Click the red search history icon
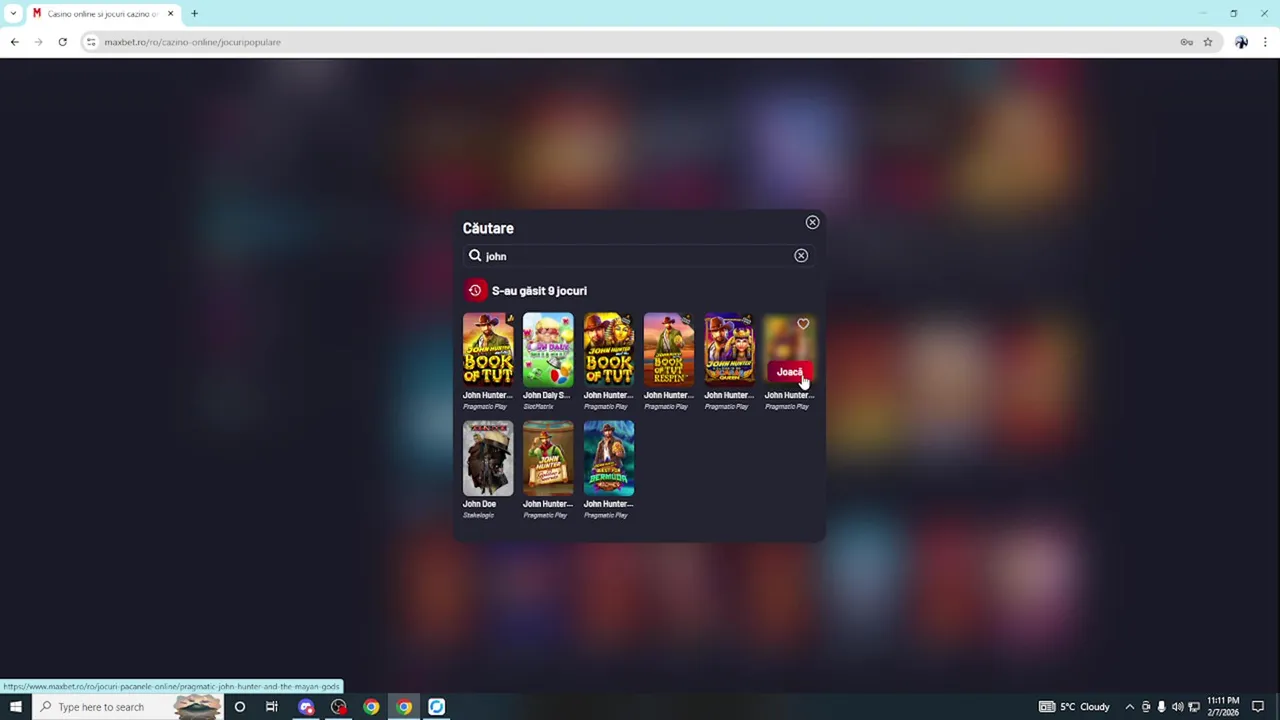 475,291
